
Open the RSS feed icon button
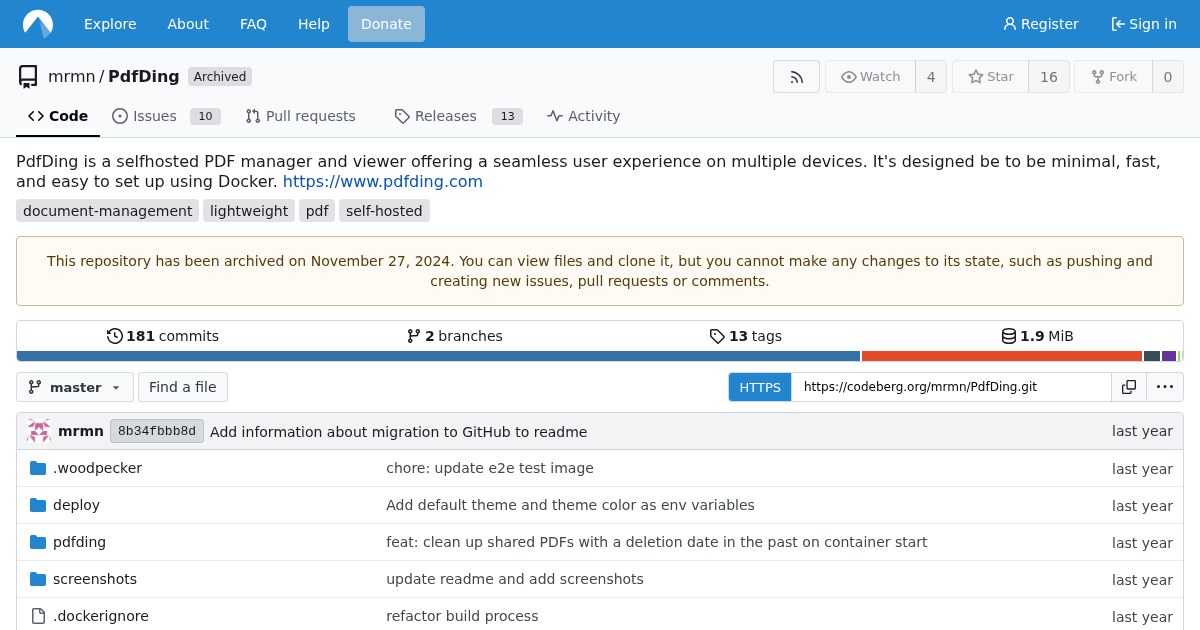[x=796, y=77]
